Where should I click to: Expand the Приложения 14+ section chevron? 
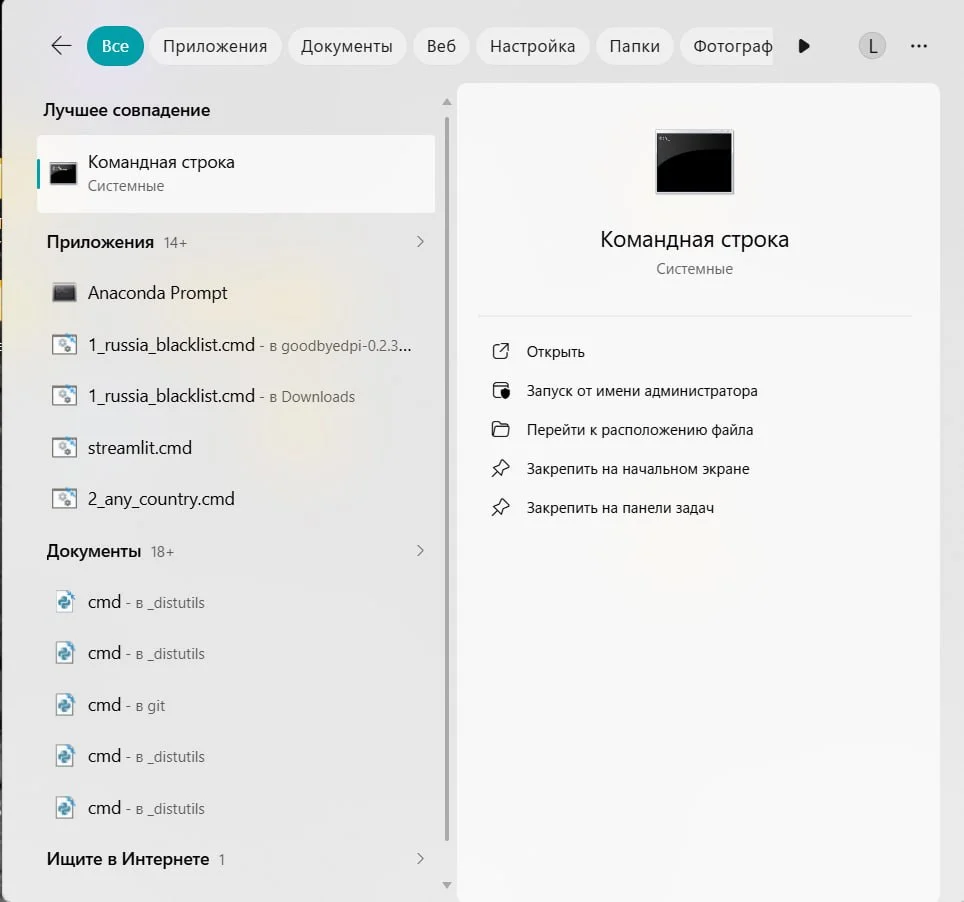click(420, 242)
